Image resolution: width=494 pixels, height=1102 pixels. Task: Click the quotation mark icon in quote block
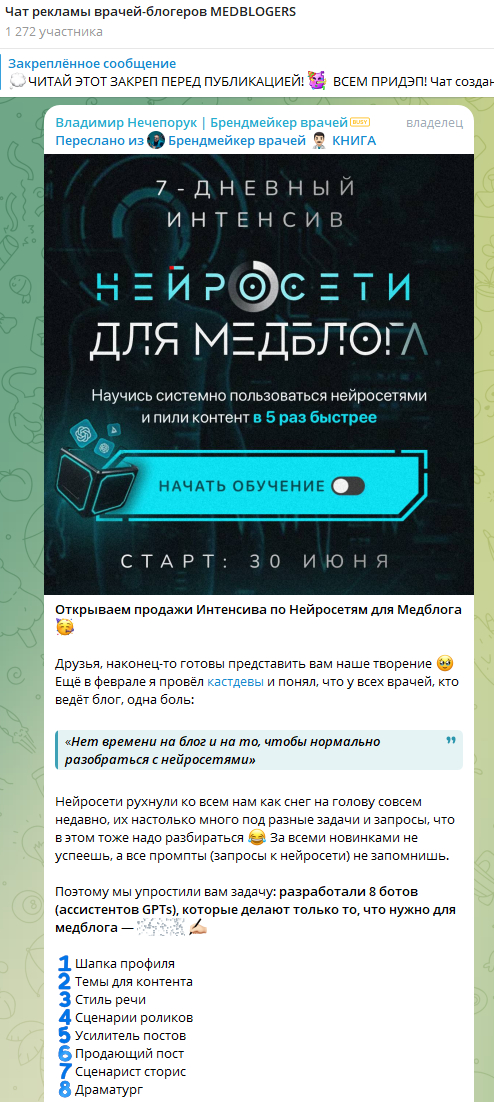click(x=450, y=741)
